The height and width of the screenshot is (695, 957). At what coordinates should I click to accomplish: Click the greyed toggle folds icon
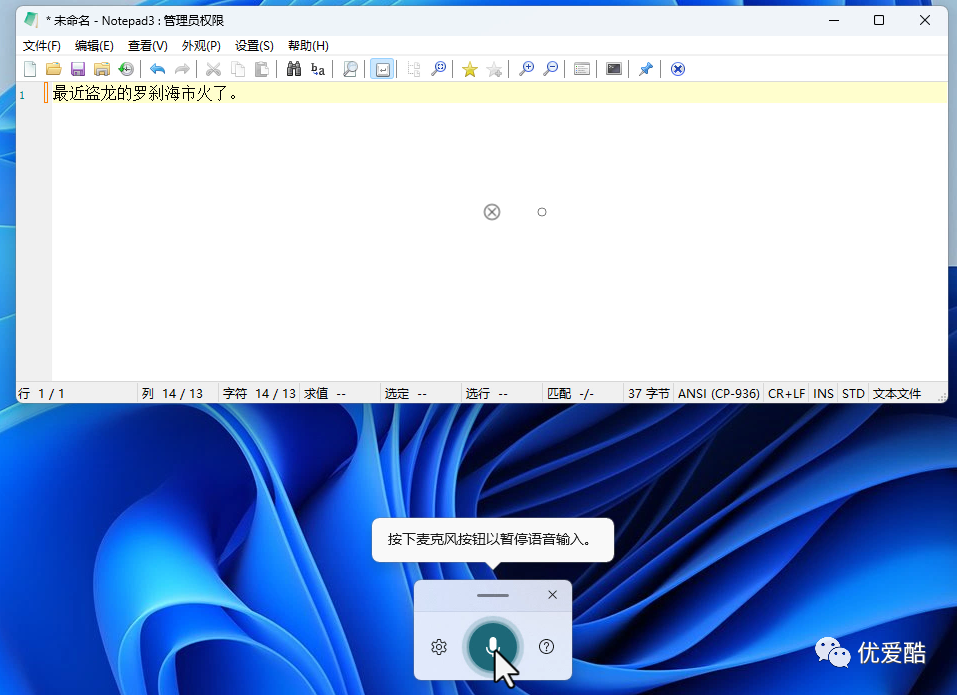click(414, 69)
